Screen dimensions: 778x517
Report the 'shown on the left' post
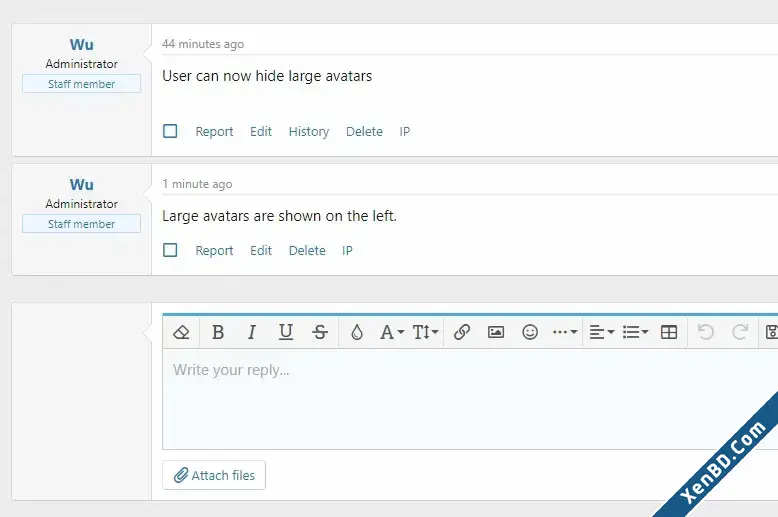(214, 251)
